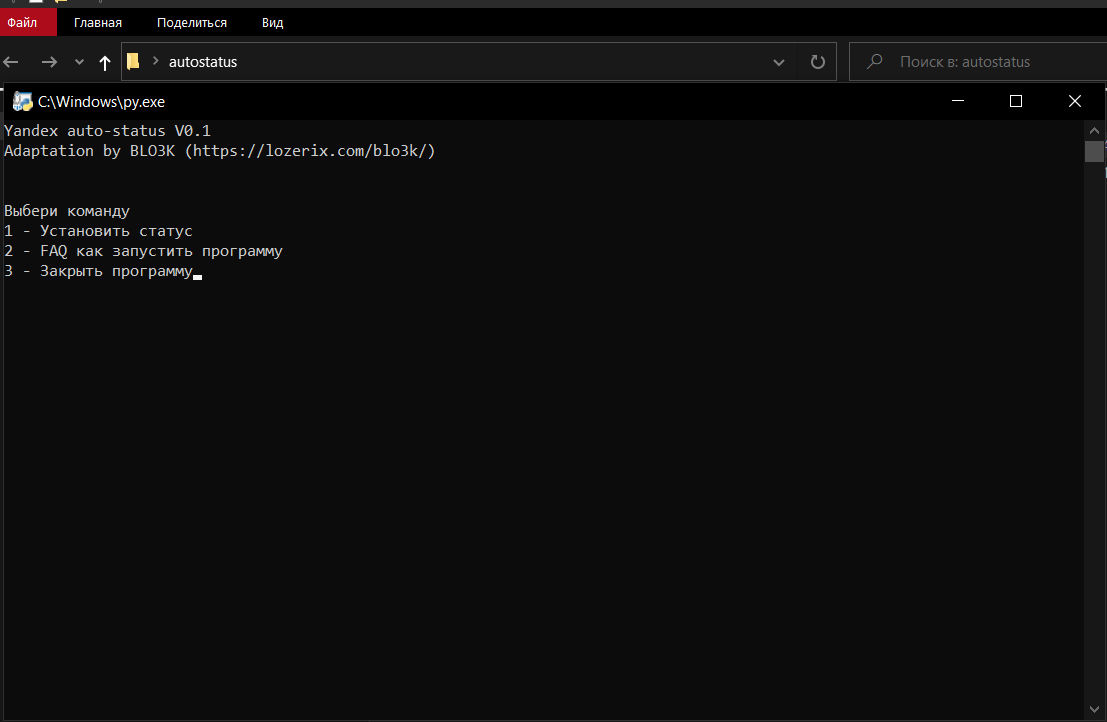
Task: Expand the address path chevron before autostatus
Action: pos(155,61)
